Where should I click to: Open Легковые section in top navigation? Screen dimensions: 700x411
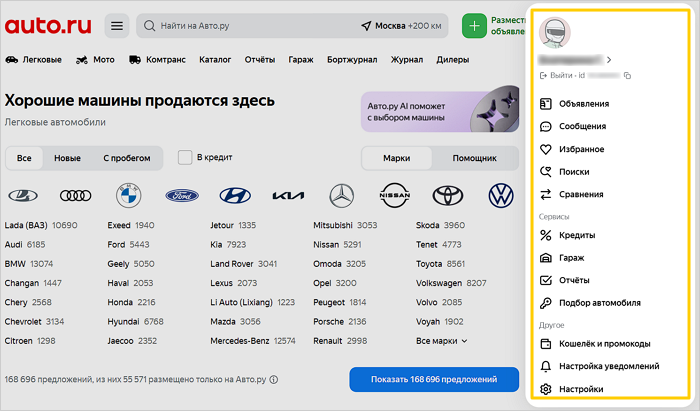pos(33,60)
